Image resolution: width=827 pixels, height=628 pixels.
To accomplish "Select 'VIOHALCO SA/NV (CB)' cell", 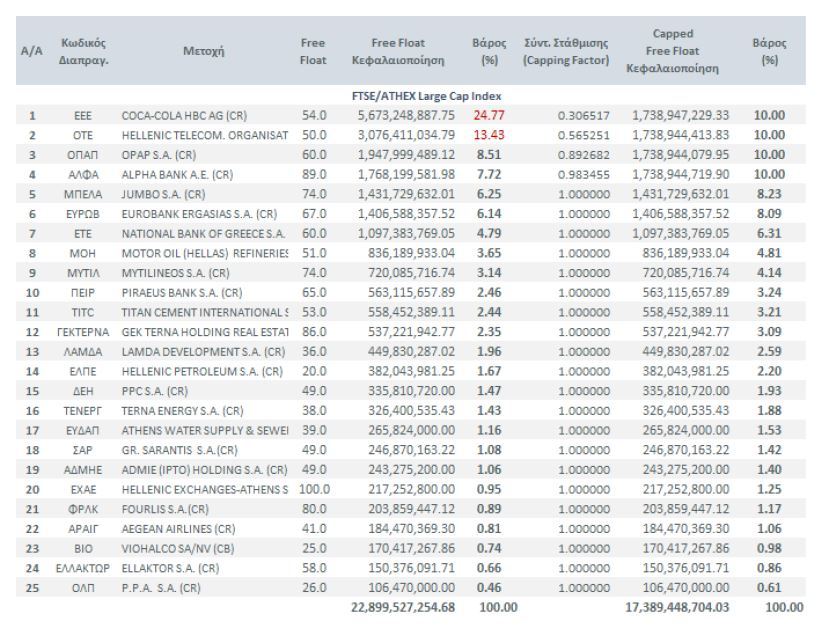I will 178,549.
